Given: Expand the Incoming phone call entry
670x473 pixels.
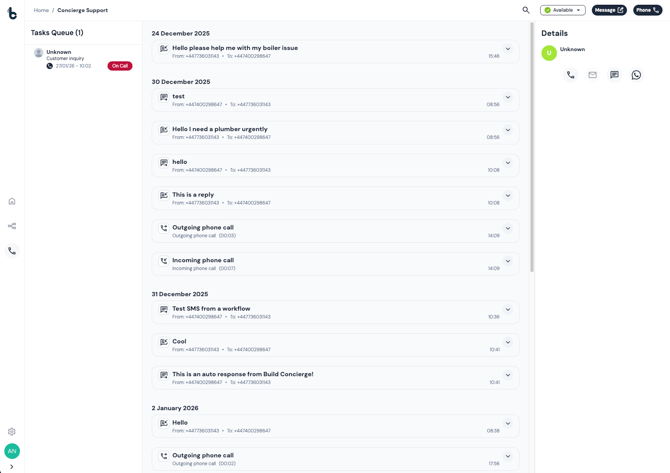Looking at the screenshot, I should [508, 261].
